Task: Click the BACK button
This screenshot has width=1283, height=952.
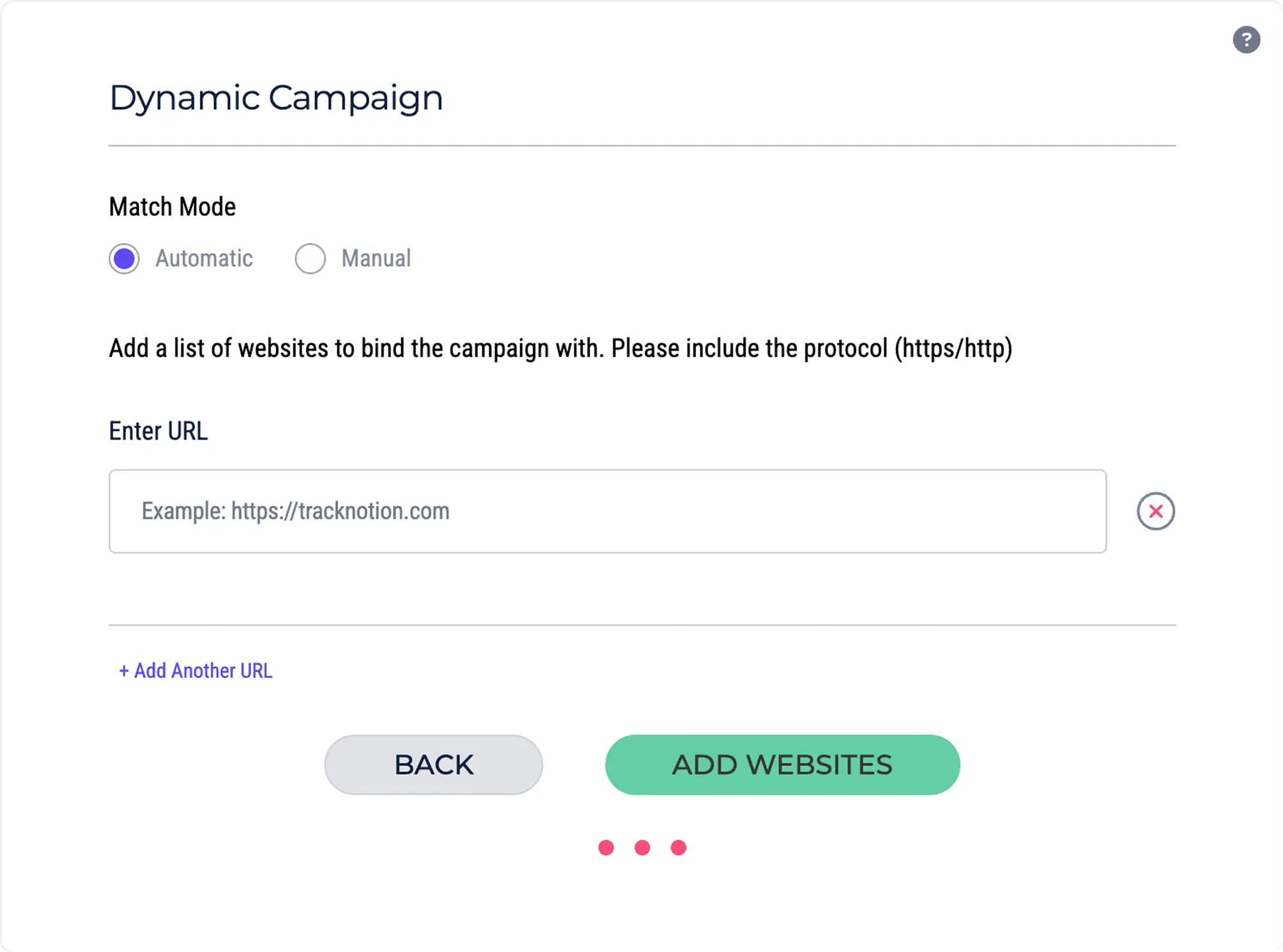Action: [434, 765]
